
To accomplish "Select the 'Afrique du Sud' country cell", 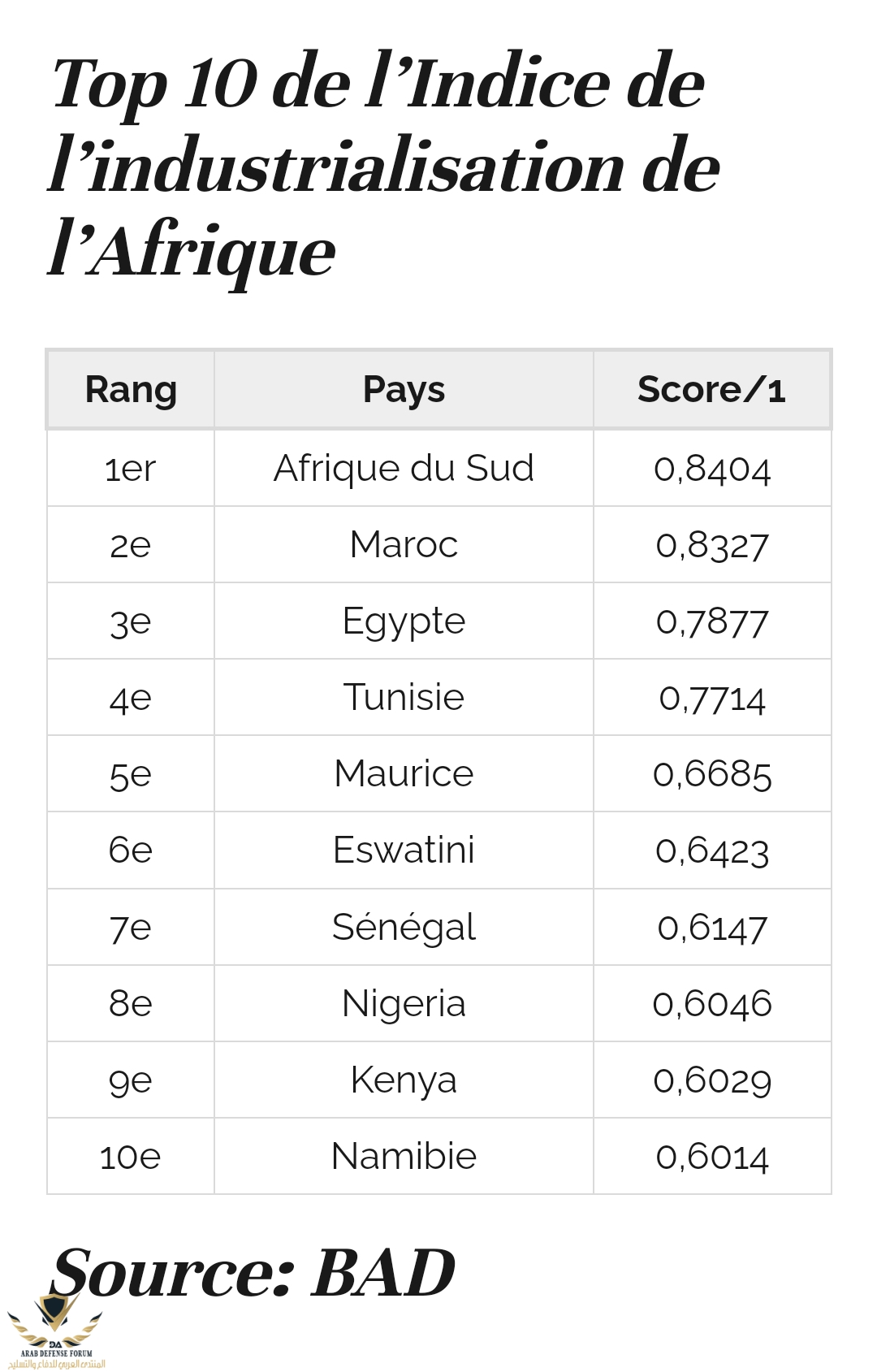I will (x=404, y=468).
